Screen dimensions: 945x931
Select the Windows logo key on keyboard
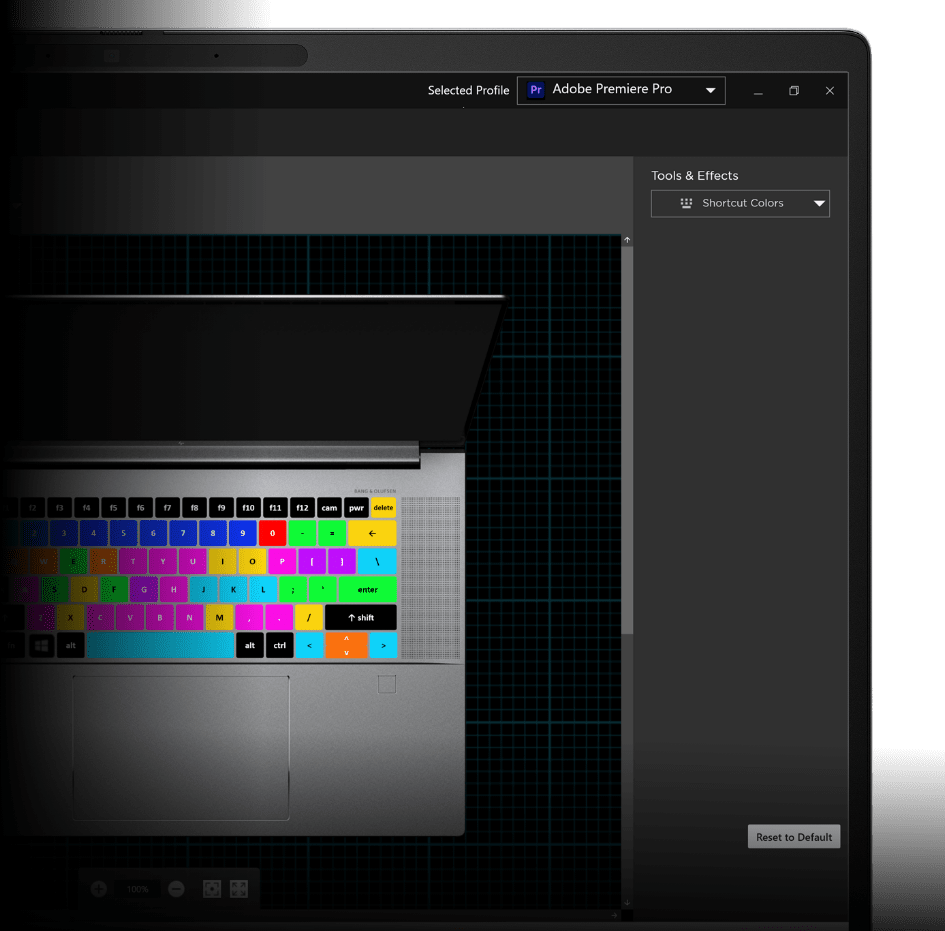pyautogui.click(x=42, y=645)
